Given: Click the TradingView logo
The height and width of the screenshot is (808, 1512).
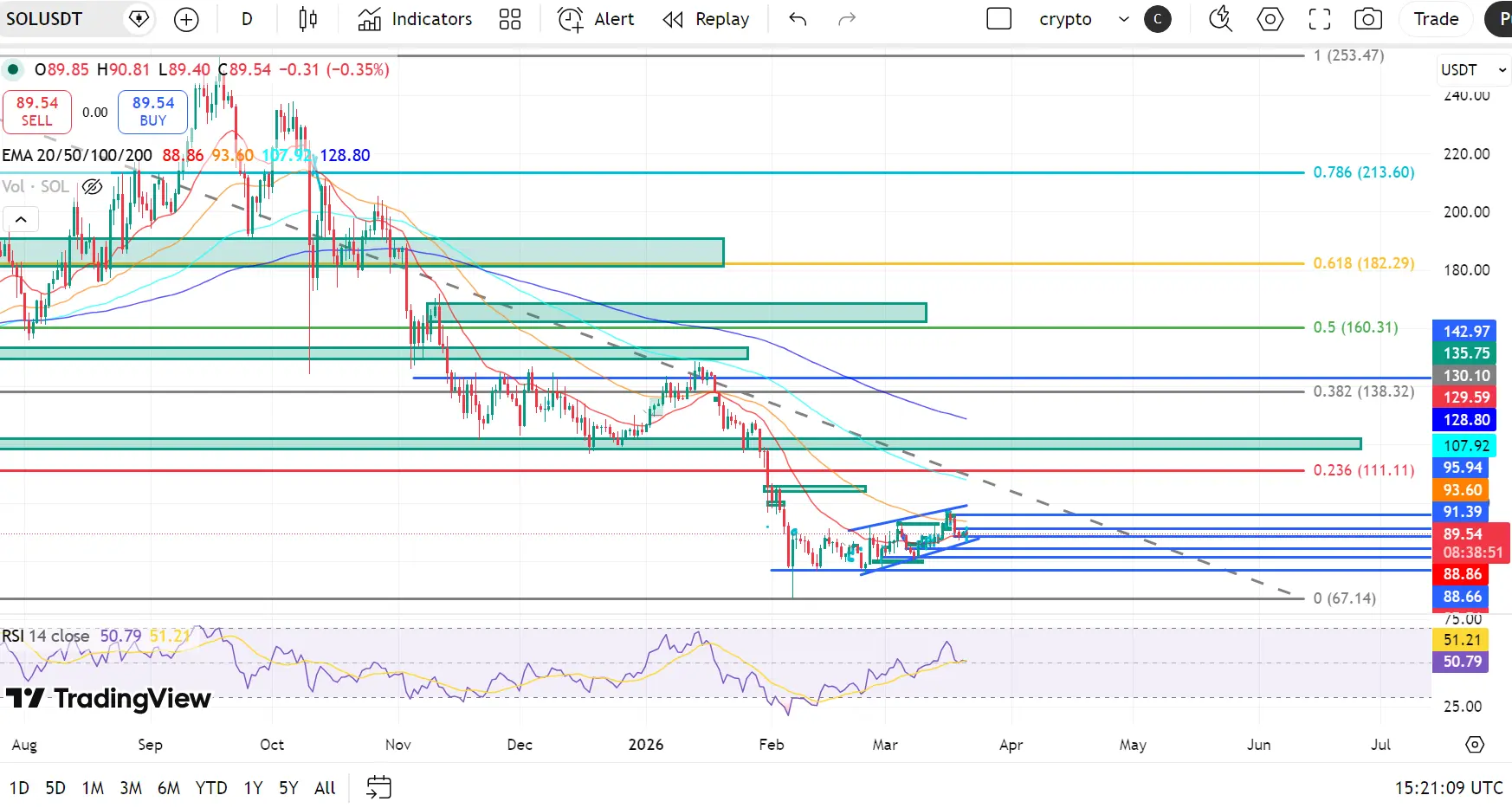Looking at the screenshot, I should click(x=108, y=698).
